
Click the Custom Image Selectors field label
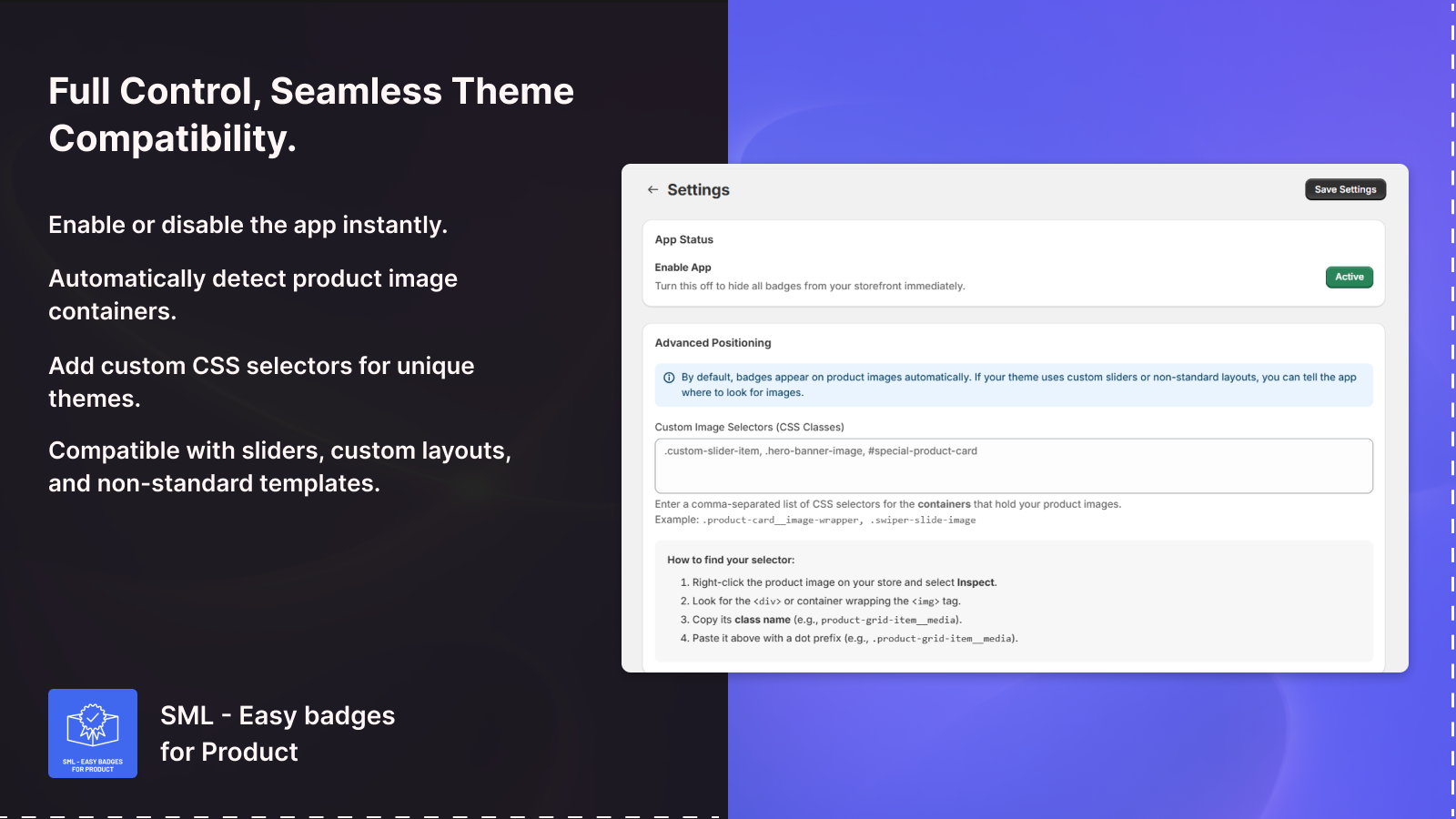click(749, 427)
